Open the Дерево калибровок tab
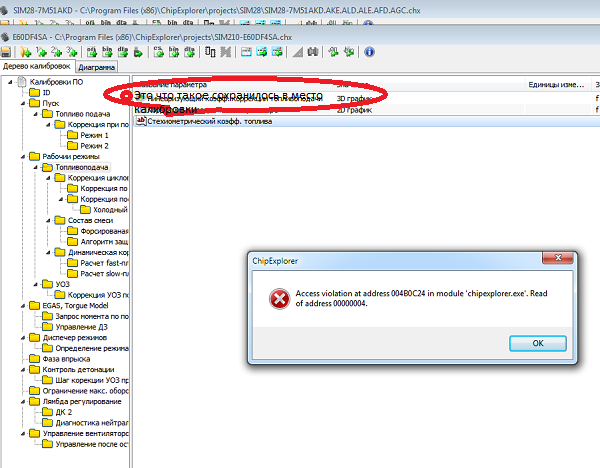Screen dimensions: 600x468 [38, 67]
